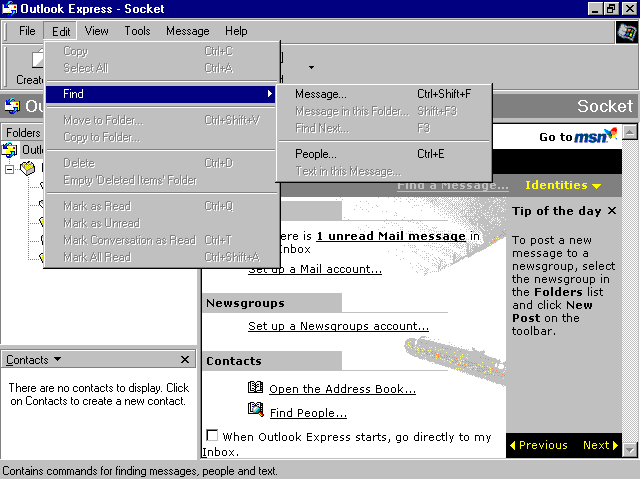This screenshot has width=640, height=480.
Task: Click the Outlook Express folder tree icon
Action: click(x=10, y=149)
